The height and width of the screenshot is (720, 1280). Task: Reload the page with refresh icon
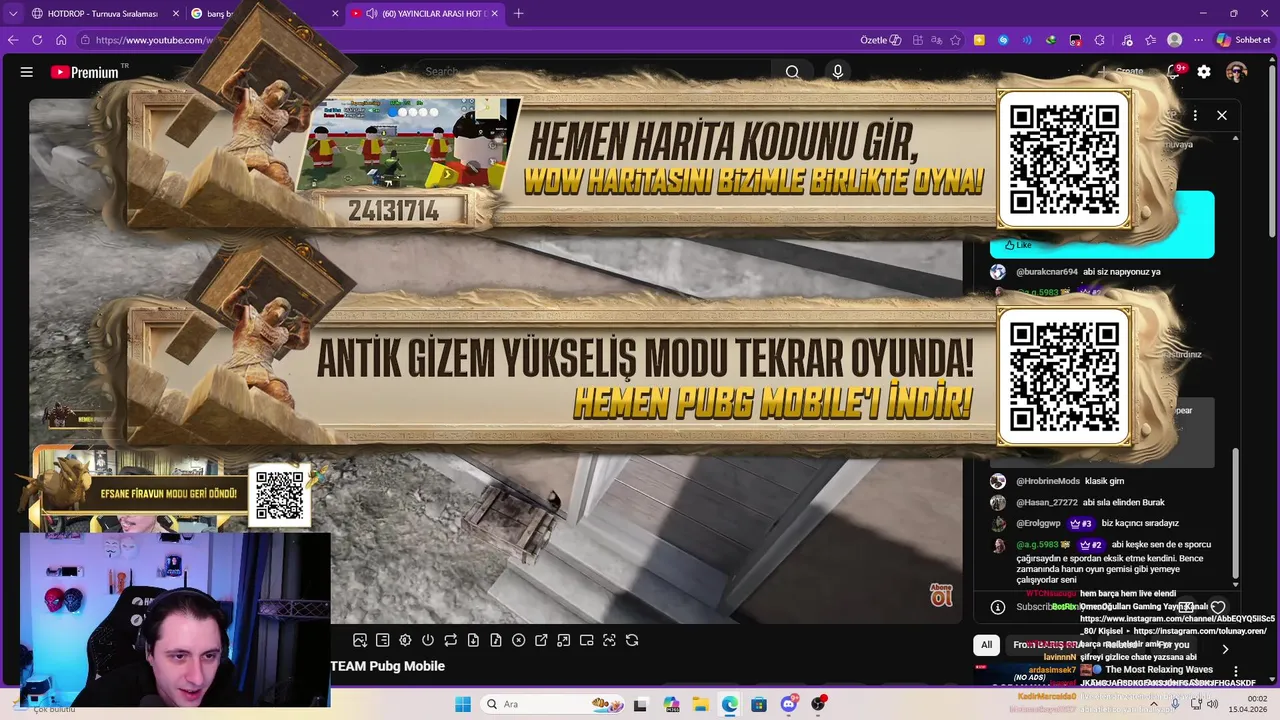point(37,40)
